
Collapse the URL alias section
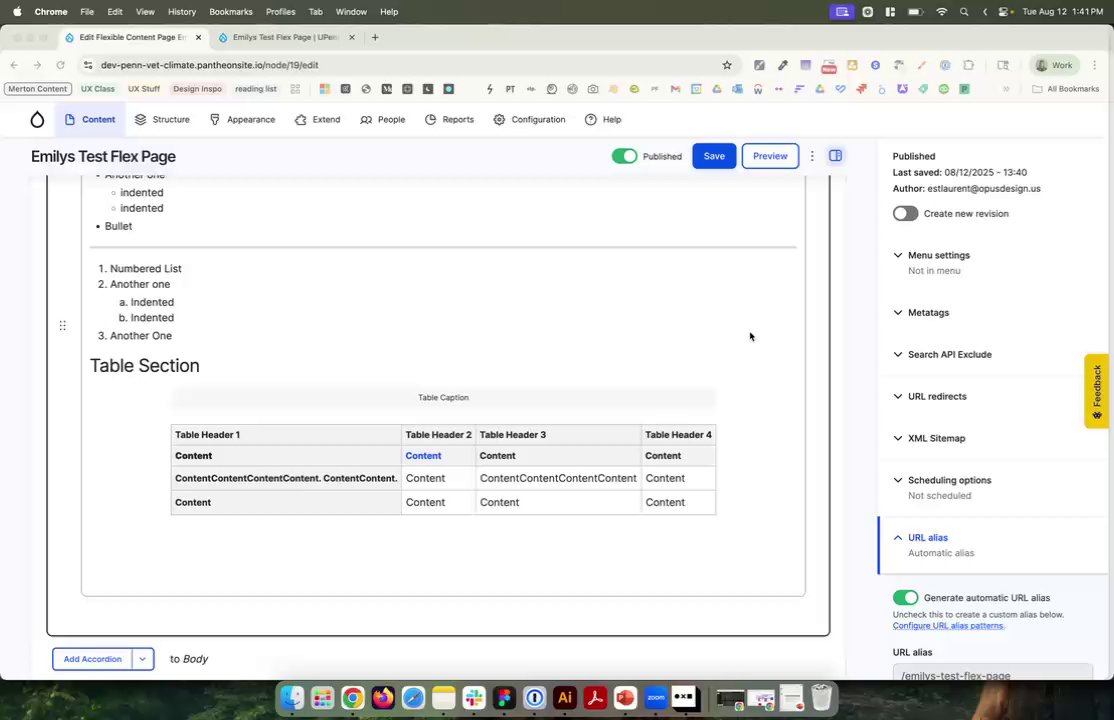(993, 545)
